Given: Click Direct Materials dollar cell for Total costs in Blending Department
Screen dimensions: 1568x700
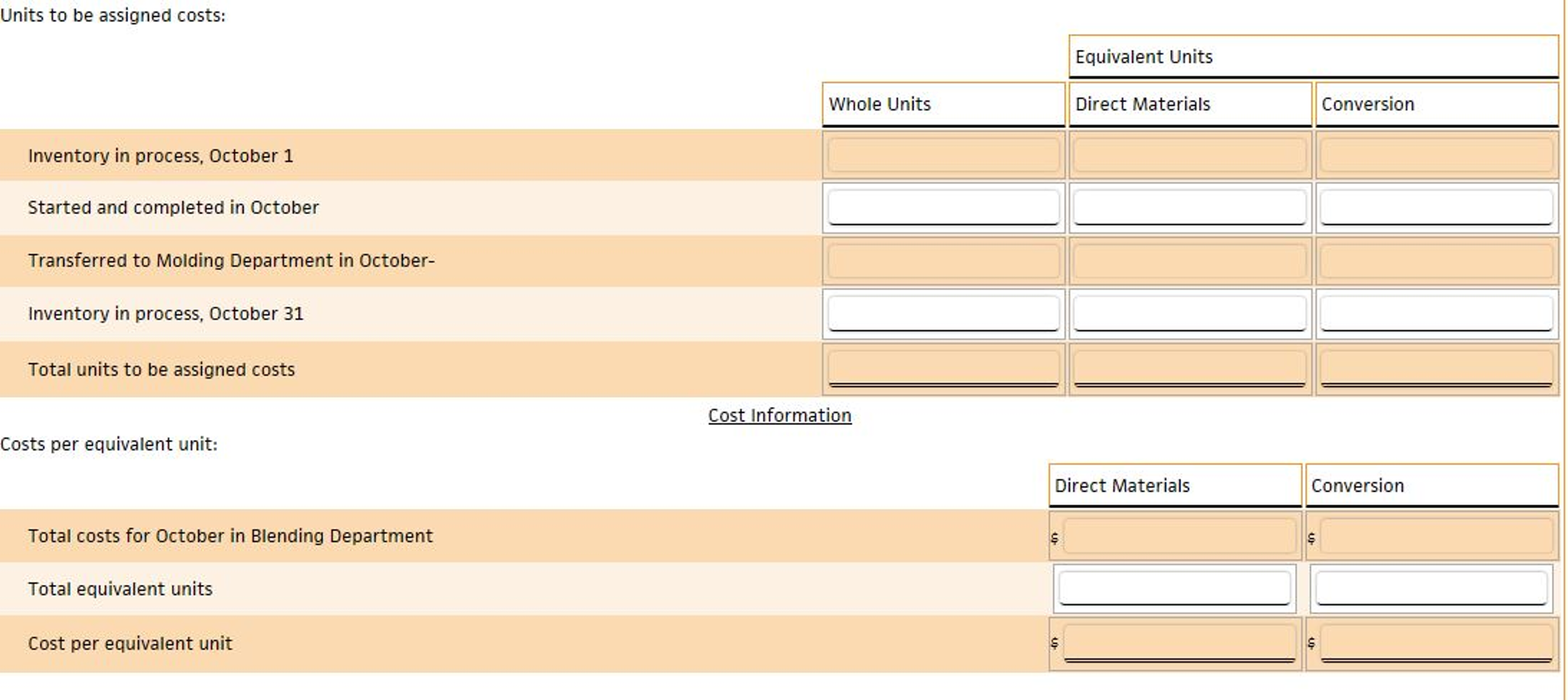Looking at the screenshot, I should pyautogui.click(x=1180, y=536).
